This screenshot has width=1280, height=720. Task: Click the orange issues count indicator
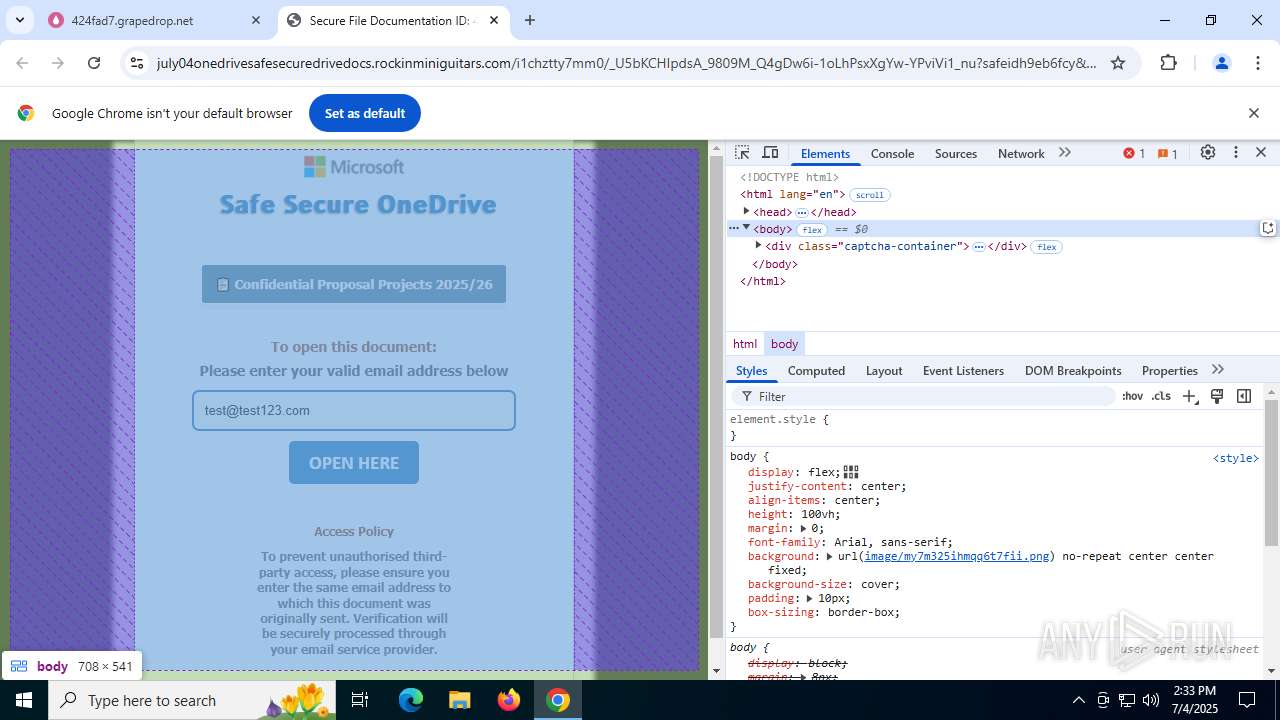(x=1168, y=153)
